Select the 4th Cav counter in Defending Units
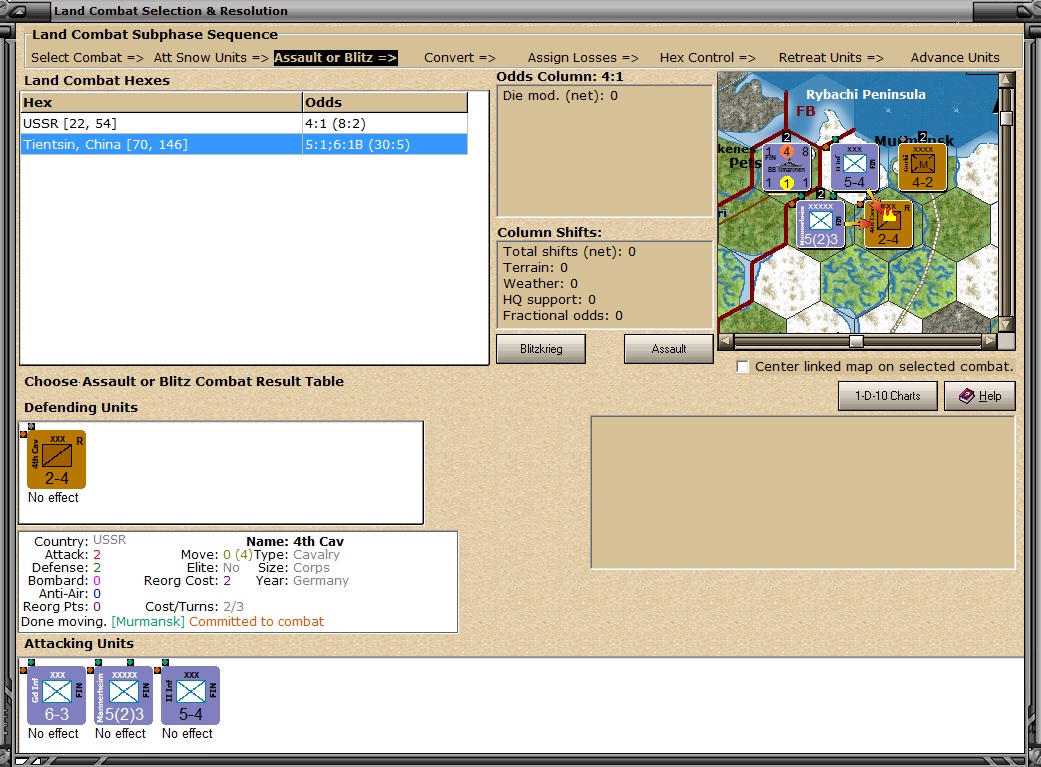1041x767 pixels. pos(56,460)
